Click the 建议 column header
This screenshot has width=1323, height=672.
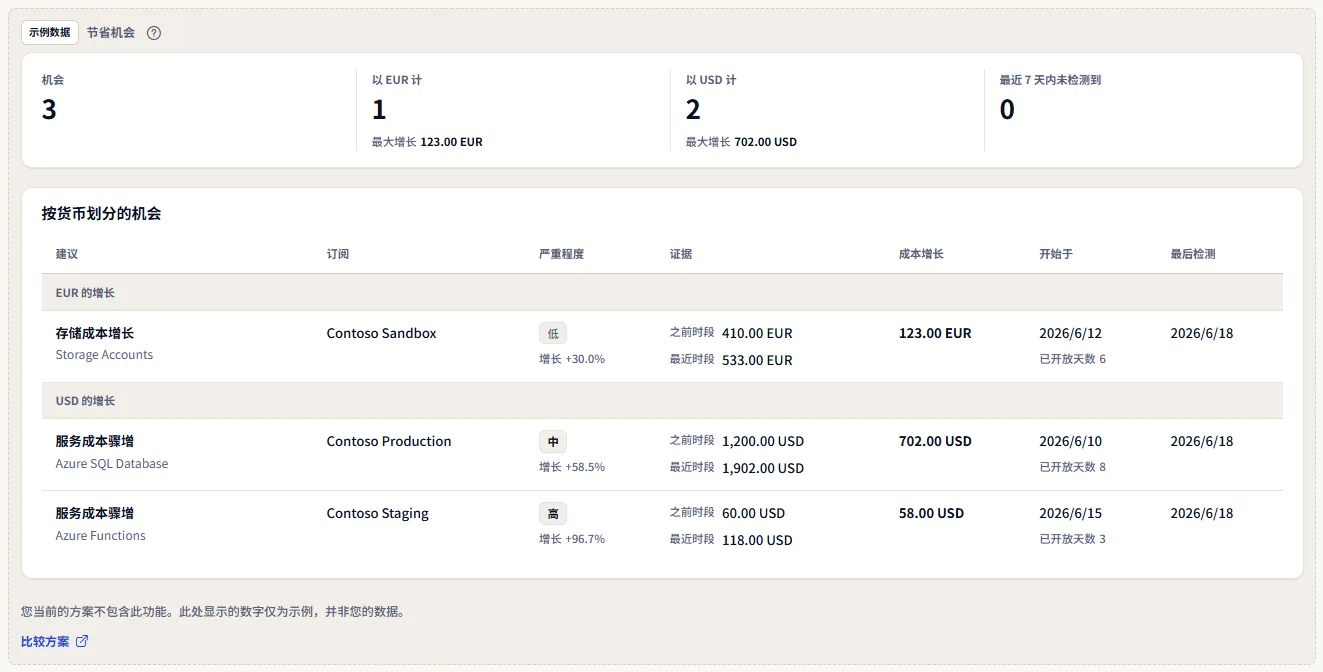(67, 254)
